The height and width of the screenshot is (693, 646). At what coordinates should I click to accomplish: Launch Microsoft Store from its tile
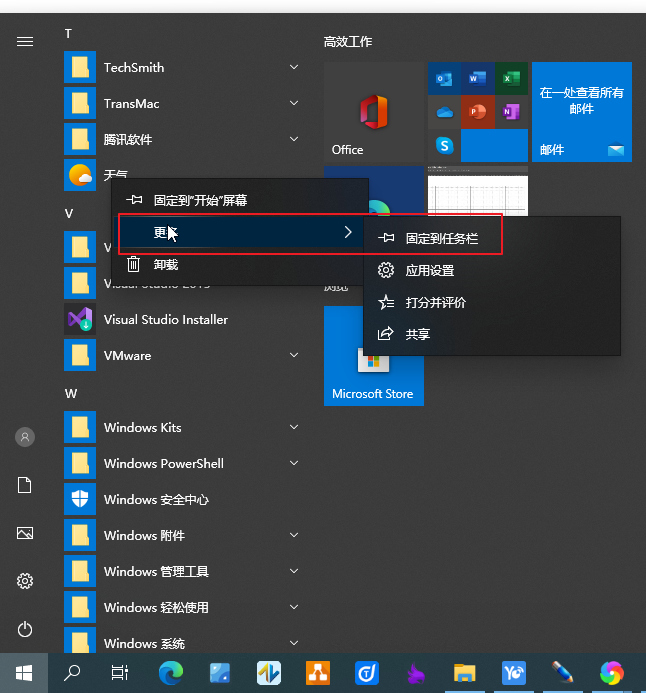pyautogui.click(x=373, y=356)
